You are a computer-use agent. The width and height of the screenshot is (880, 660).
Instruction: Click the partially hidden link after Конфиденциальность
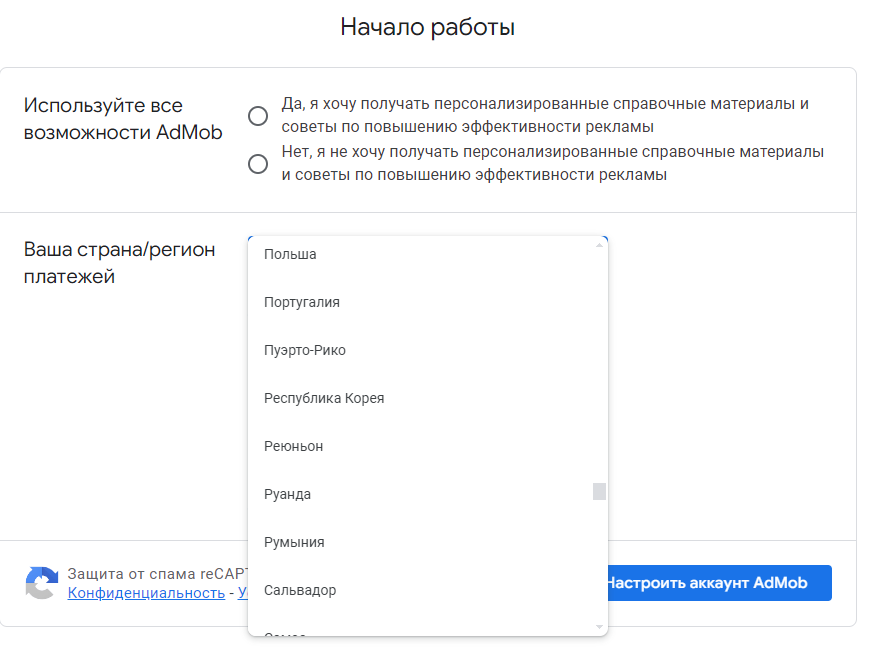tap(243, 593)
